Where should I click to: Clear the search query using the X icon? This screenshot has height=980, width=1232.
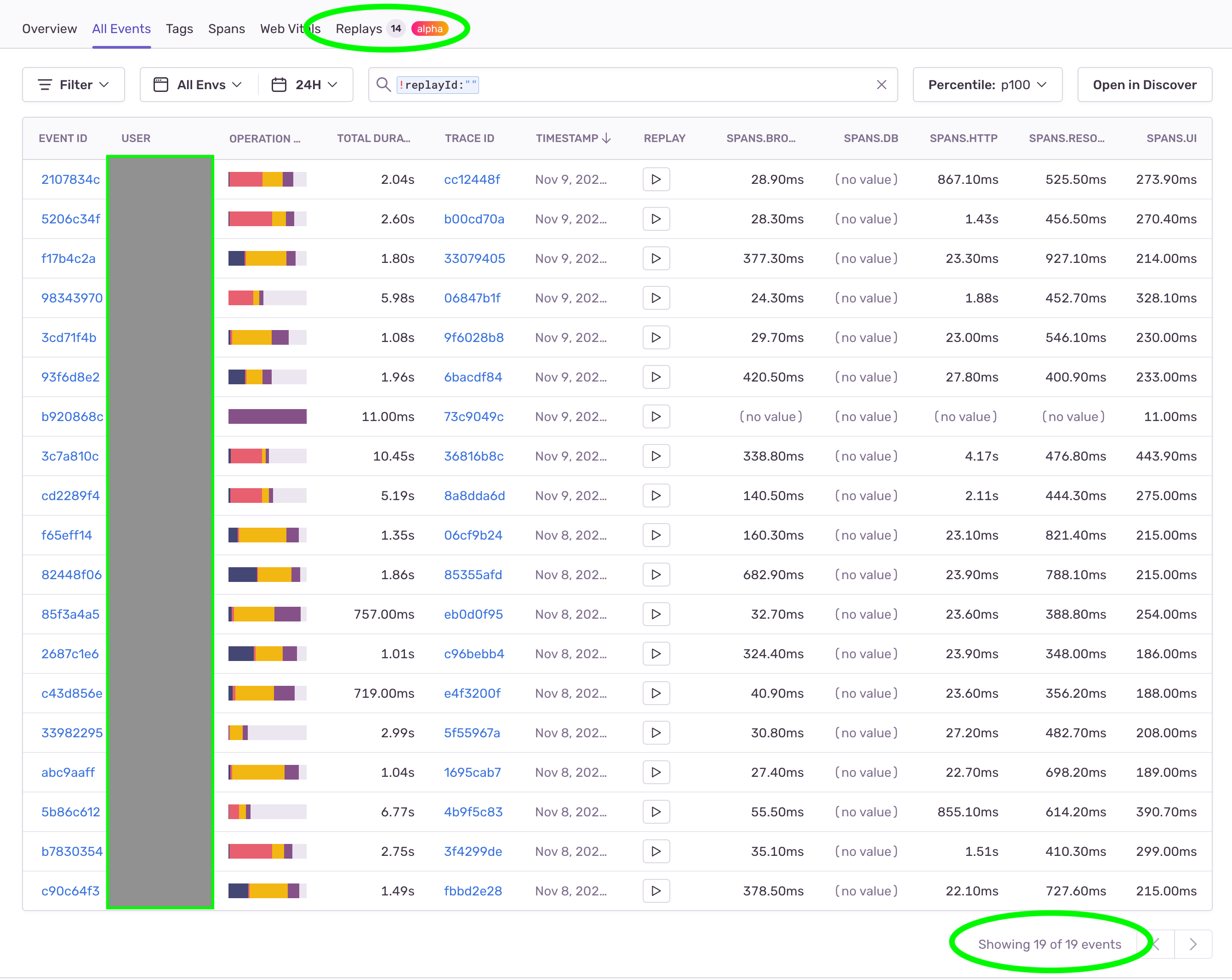pyautogui.click(x=881, y=85)
